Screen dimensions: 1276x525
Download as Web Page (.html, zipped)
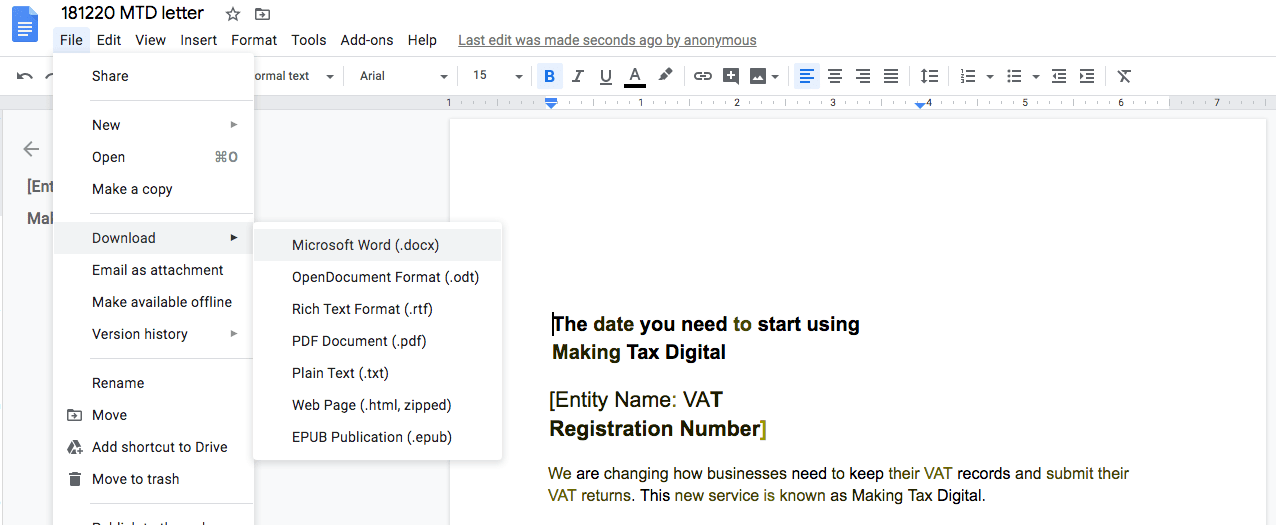click(378, 405)
